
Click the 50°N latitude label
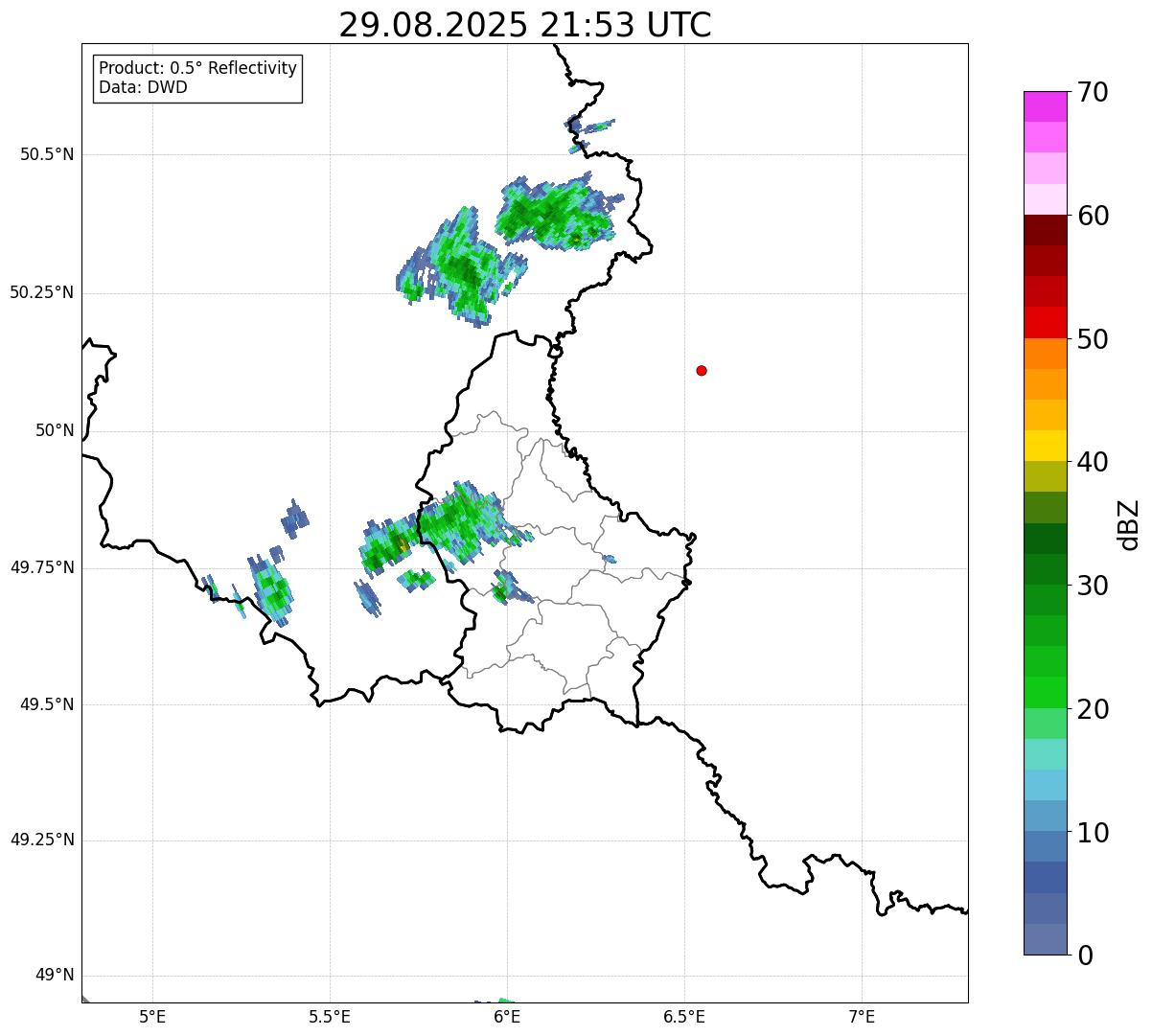pos(55,430)
